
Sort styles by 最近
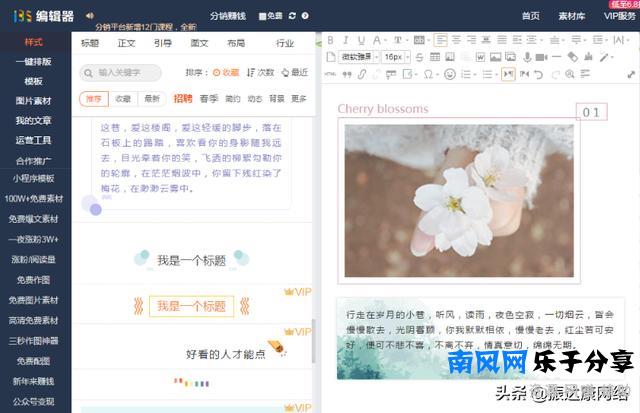(x=295, y=73)
